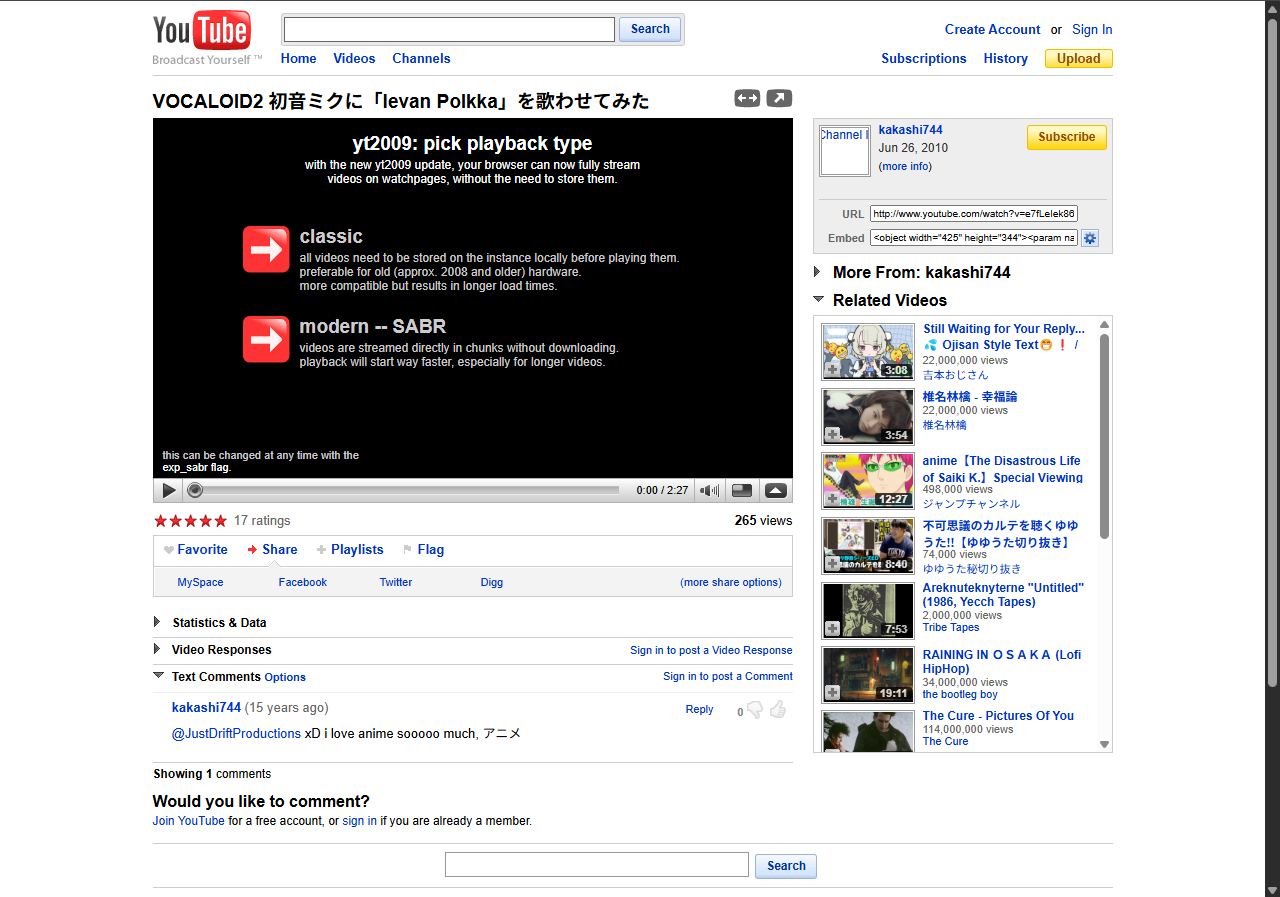The height and width of the screenshot is (897, 1280).
Task: Open the Channels section
Action: 421,58
